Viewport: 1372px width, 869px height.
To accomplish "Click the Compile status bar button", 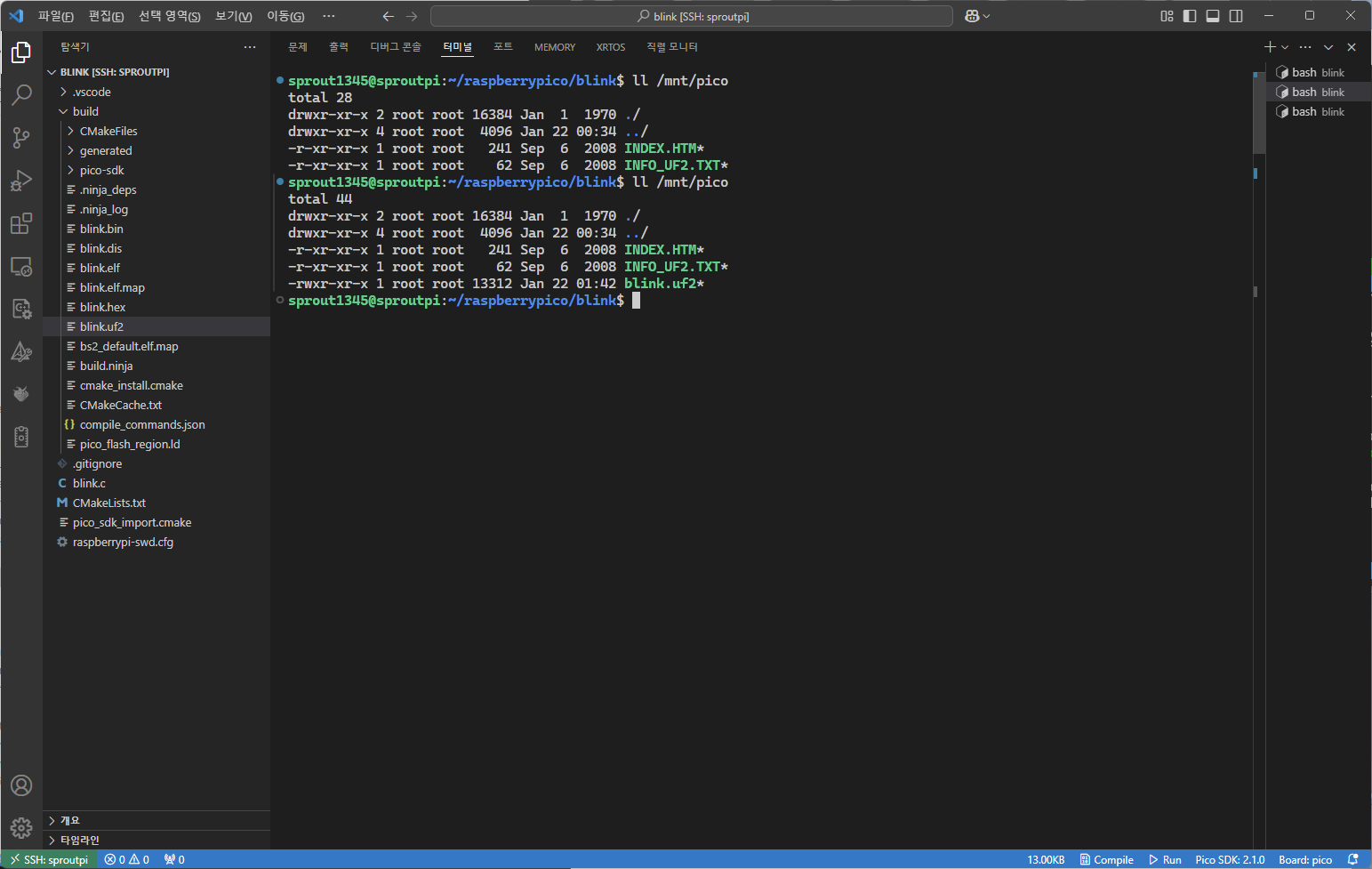I will [x=1106, y=859].
